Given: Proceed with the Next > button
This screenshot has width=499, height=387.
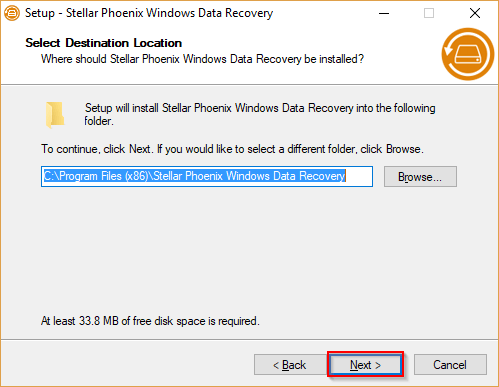Looking at the screenshot, I should [365, 365].
